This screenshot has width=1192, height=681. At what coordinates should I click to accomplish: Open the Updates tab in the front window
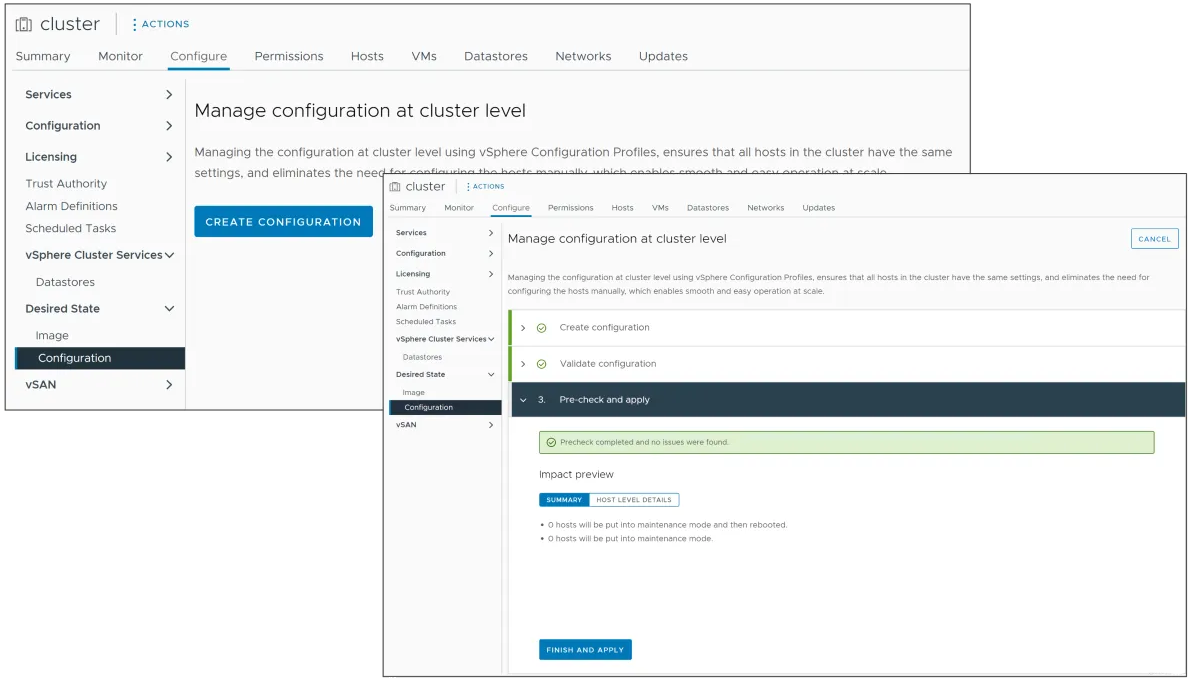(819, 208)
